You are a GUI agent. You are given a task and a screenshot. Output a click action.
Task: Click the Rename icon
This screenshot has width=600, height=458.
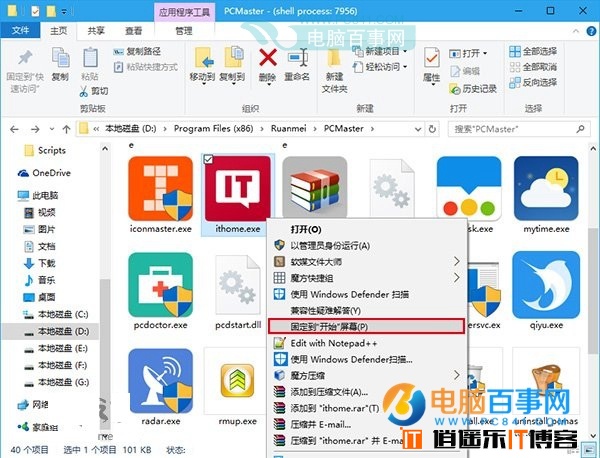point(297,58)
